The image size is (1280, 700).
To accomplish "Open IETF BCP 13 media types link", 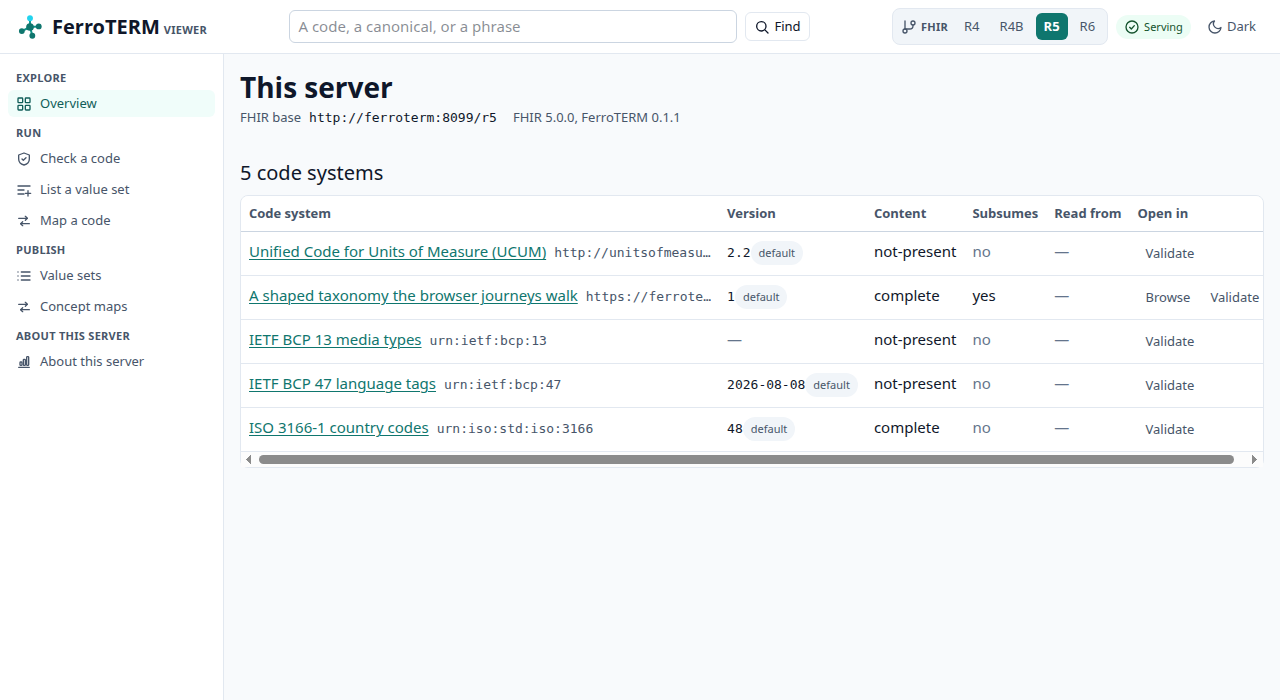I will [x=335, y=340].
